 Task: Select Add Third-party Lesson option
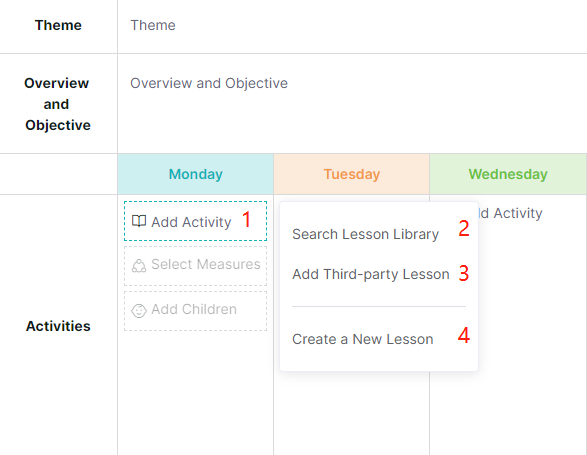pyautogui.click(x=371, y=274)
